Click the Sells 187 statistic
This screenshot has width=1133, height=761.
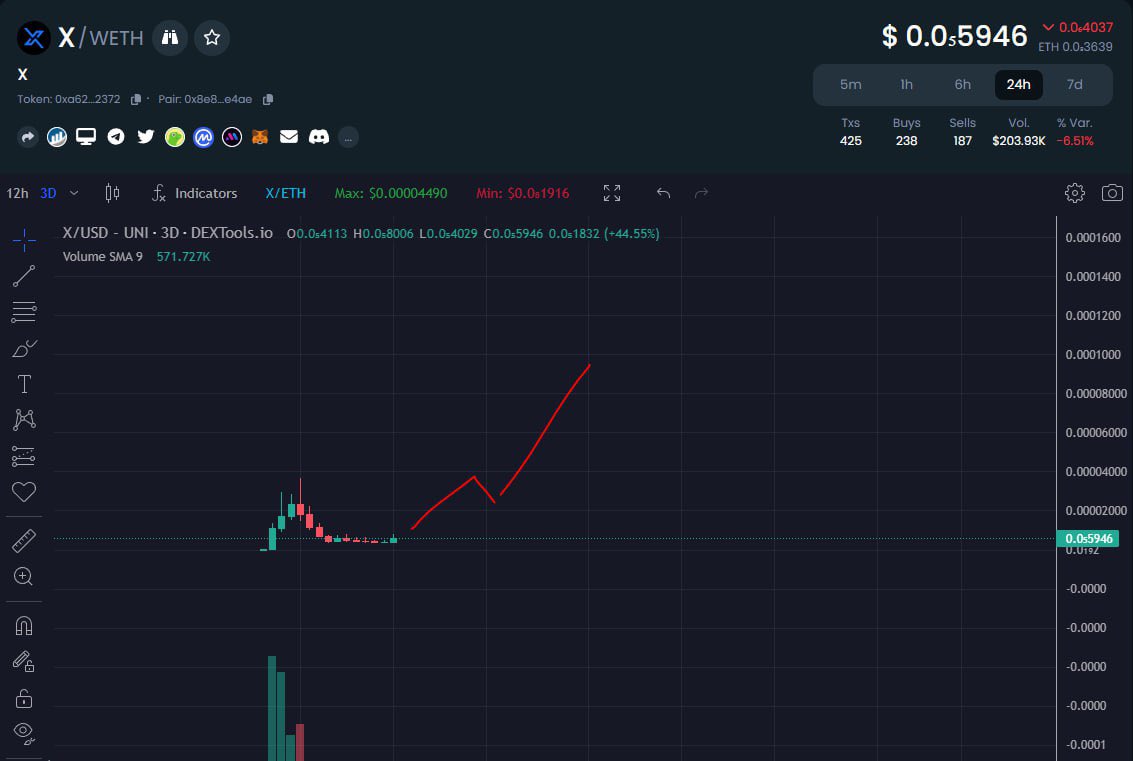click(x=962, y=132)
